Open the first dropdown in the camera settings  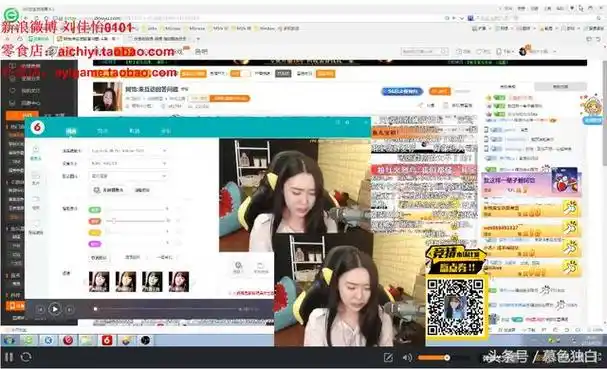click(x=129, y=150)
